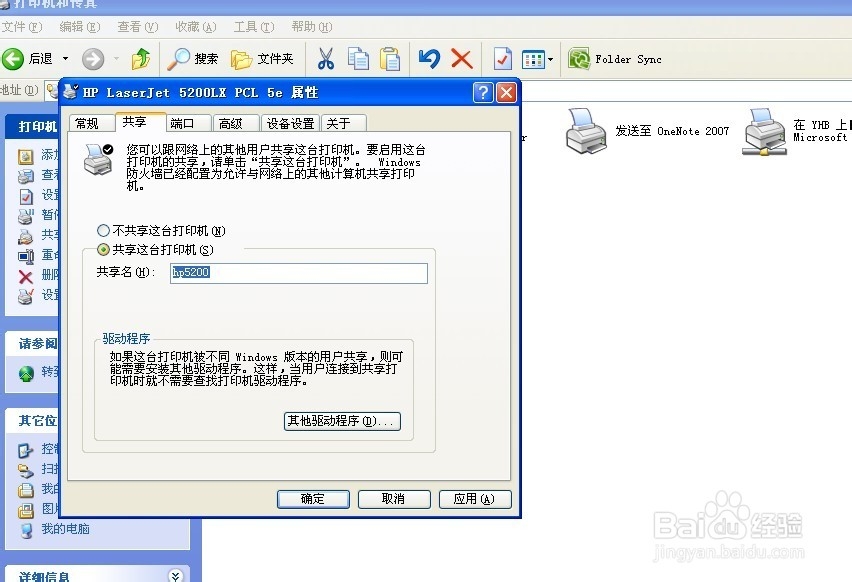Viewport: 852px width, 582px height.
Task: Click the Copy icon in toolbar
Action: 358,59
